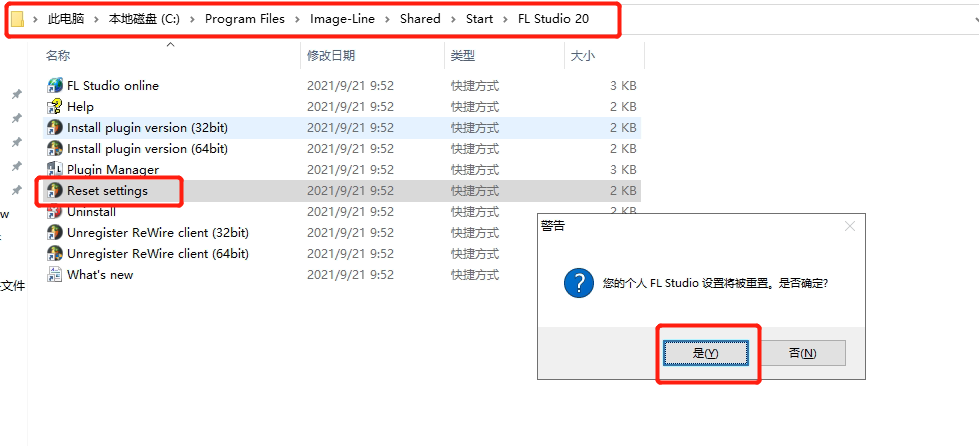
Task: Sort files by 修改日期 column header
Action: click(331, 56)
